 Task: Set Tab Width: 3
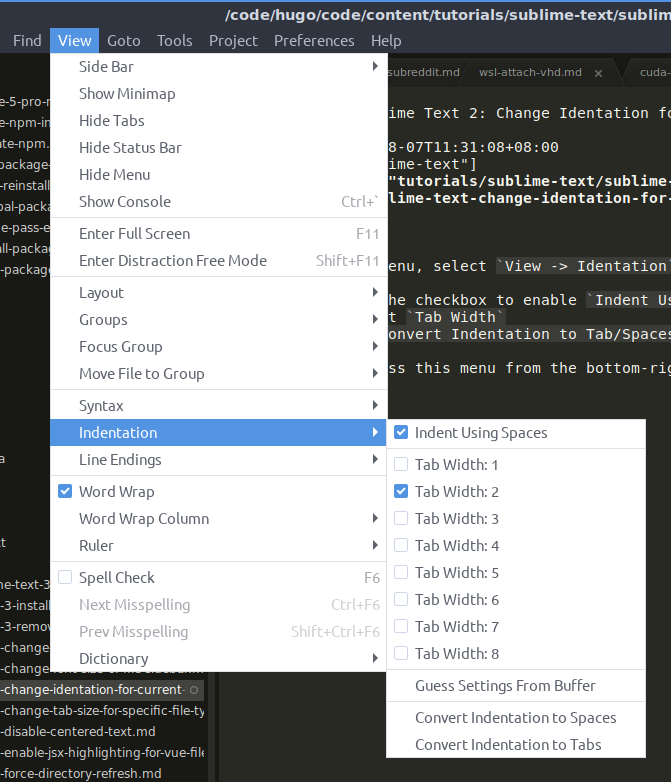tap(401, 518)
